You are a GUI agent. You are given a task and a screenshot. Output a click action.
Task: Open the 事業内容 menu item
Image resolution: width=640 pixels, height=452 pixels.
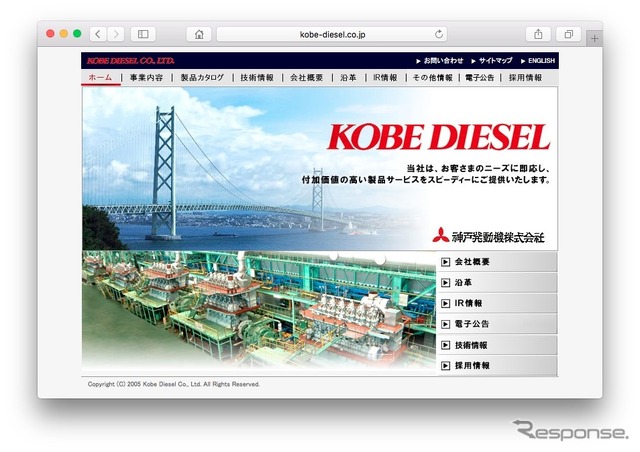[x=146, y=78]
